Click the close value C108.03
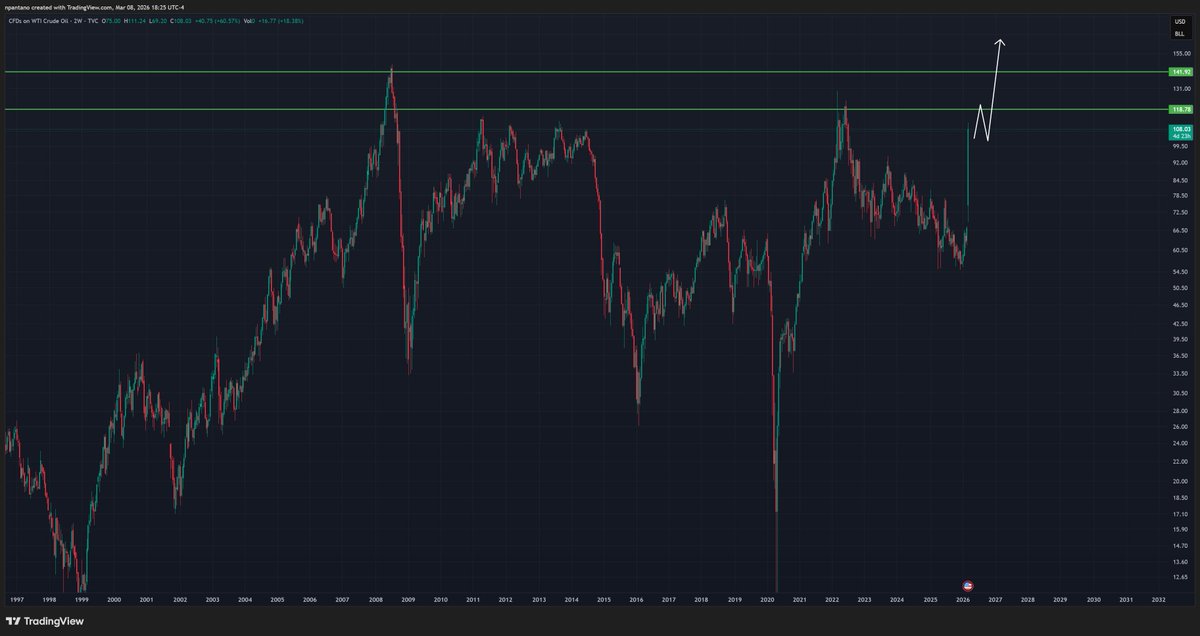The image size is (1200, 636). 181,21
